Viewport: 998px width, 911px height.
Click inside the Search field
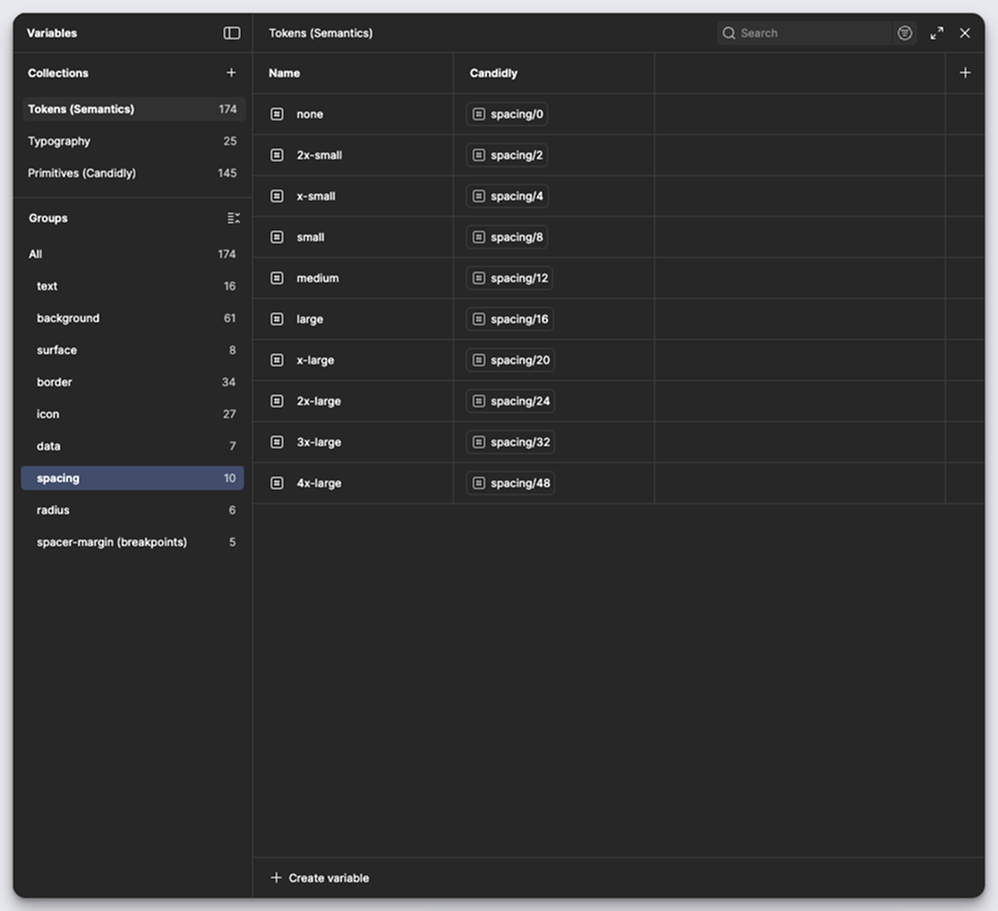[800, 33]
